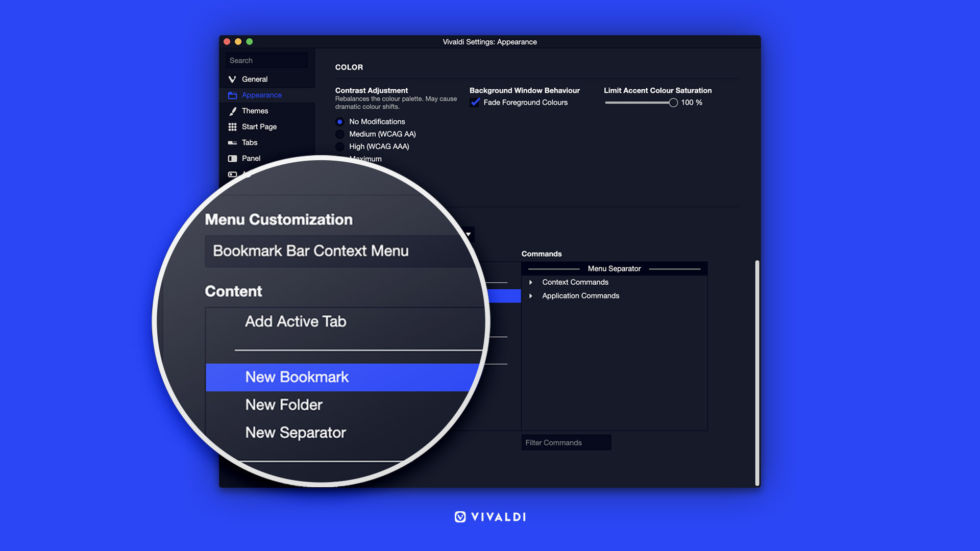This screenshot has height=551, width=980.
Task: Click the Start Page grid icon
Action: tap(232, 127)
